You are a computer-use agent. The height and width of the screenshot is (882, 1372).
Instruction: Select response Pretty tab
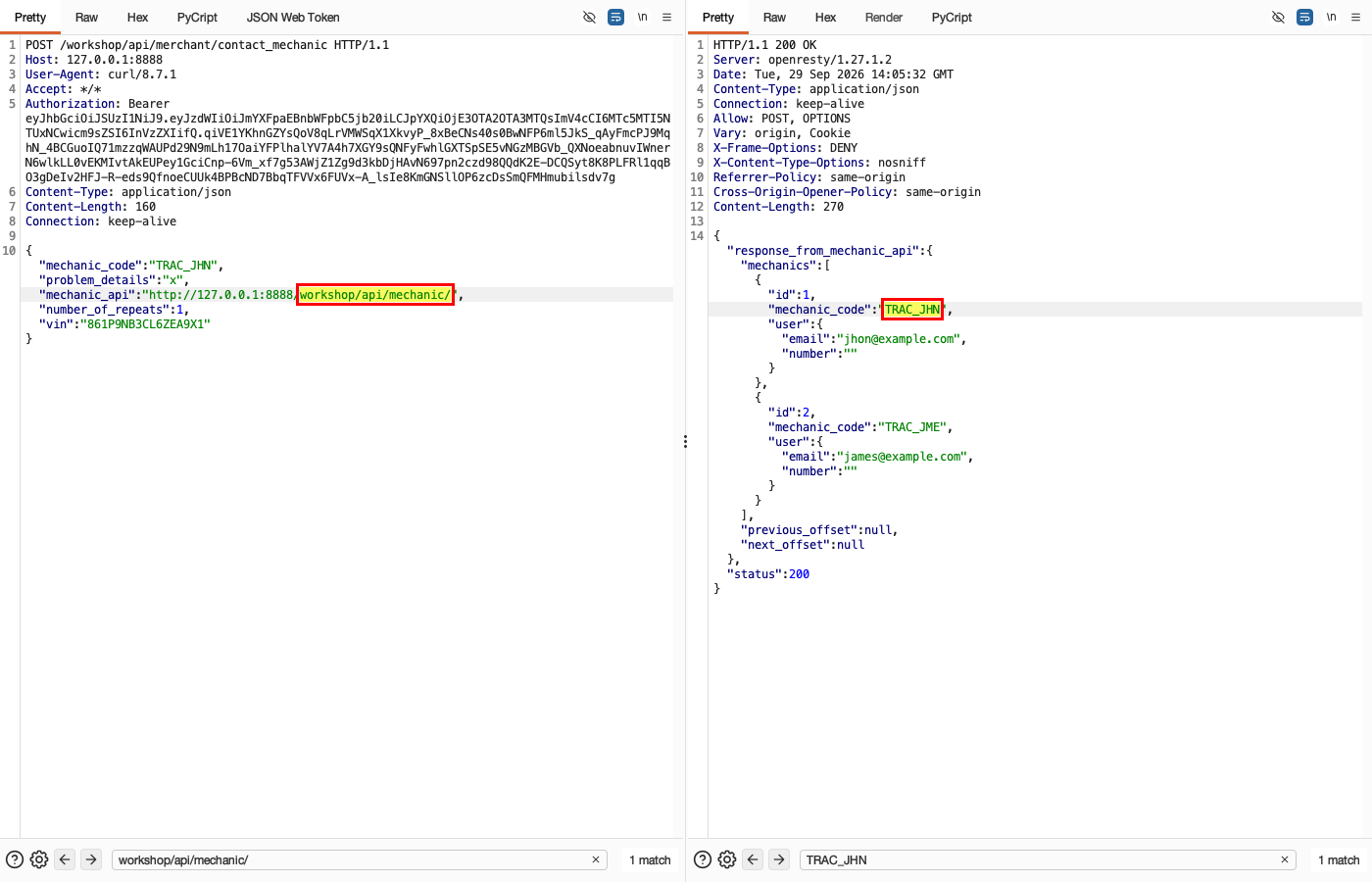coord(718,18)
